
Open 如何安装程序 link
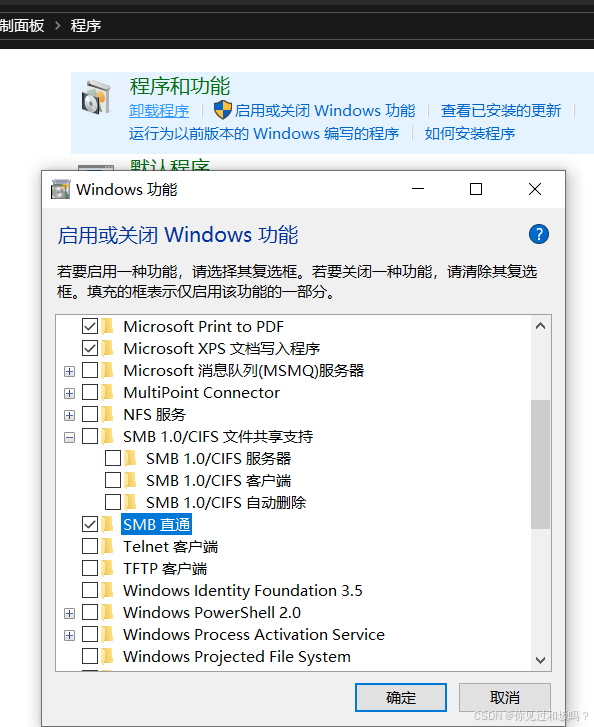[x=470, y=134]
